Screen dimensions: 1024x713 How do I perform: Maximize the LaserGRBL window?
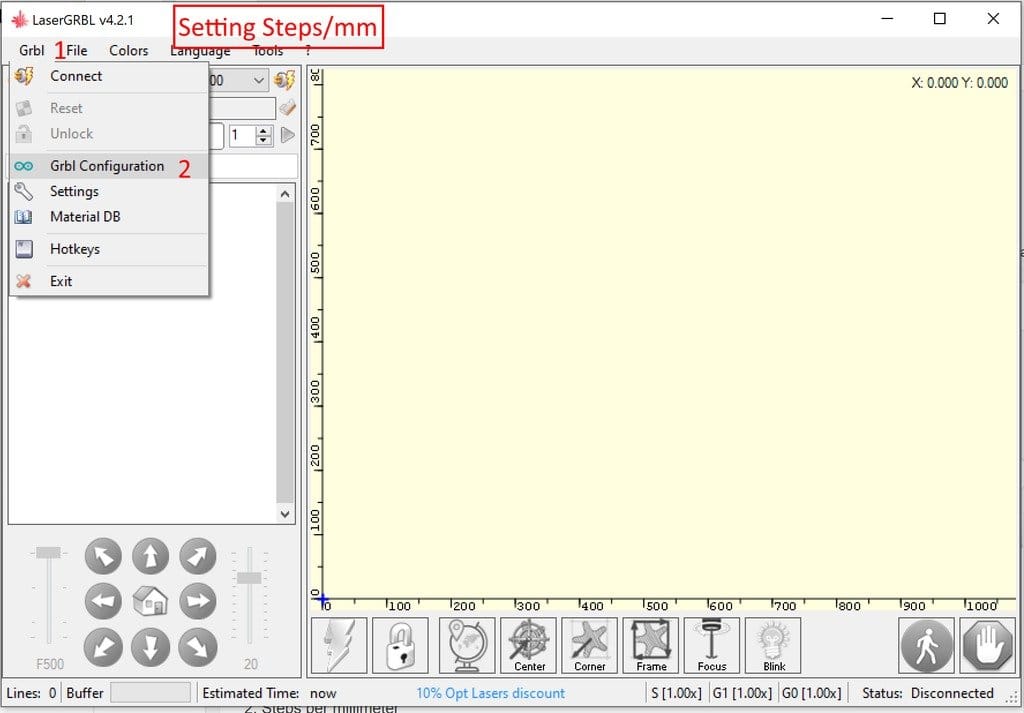coord(940,19)
